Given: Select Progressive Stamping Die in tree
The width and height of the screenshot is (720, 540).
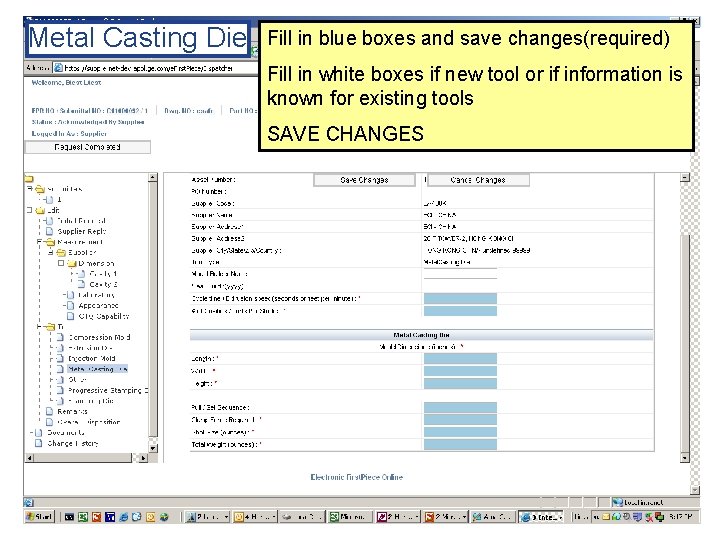Looking at the screenshot, I should point(108,390).
